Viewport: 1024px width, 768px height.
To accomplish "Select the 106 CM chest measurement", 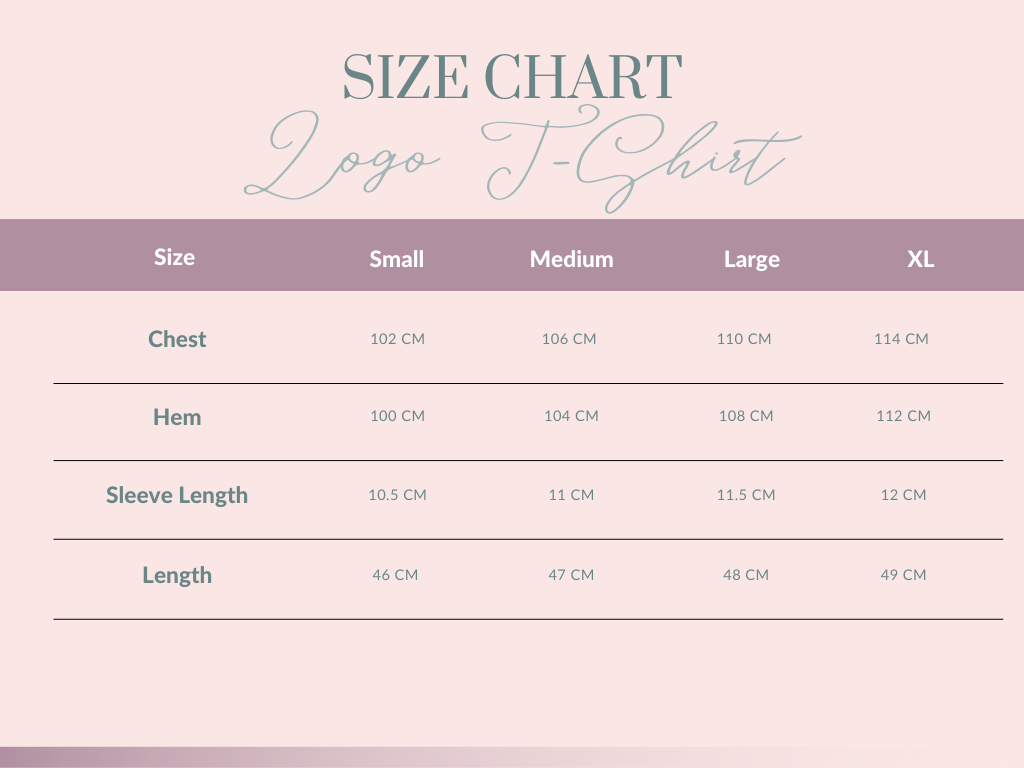I will (569, 339).
